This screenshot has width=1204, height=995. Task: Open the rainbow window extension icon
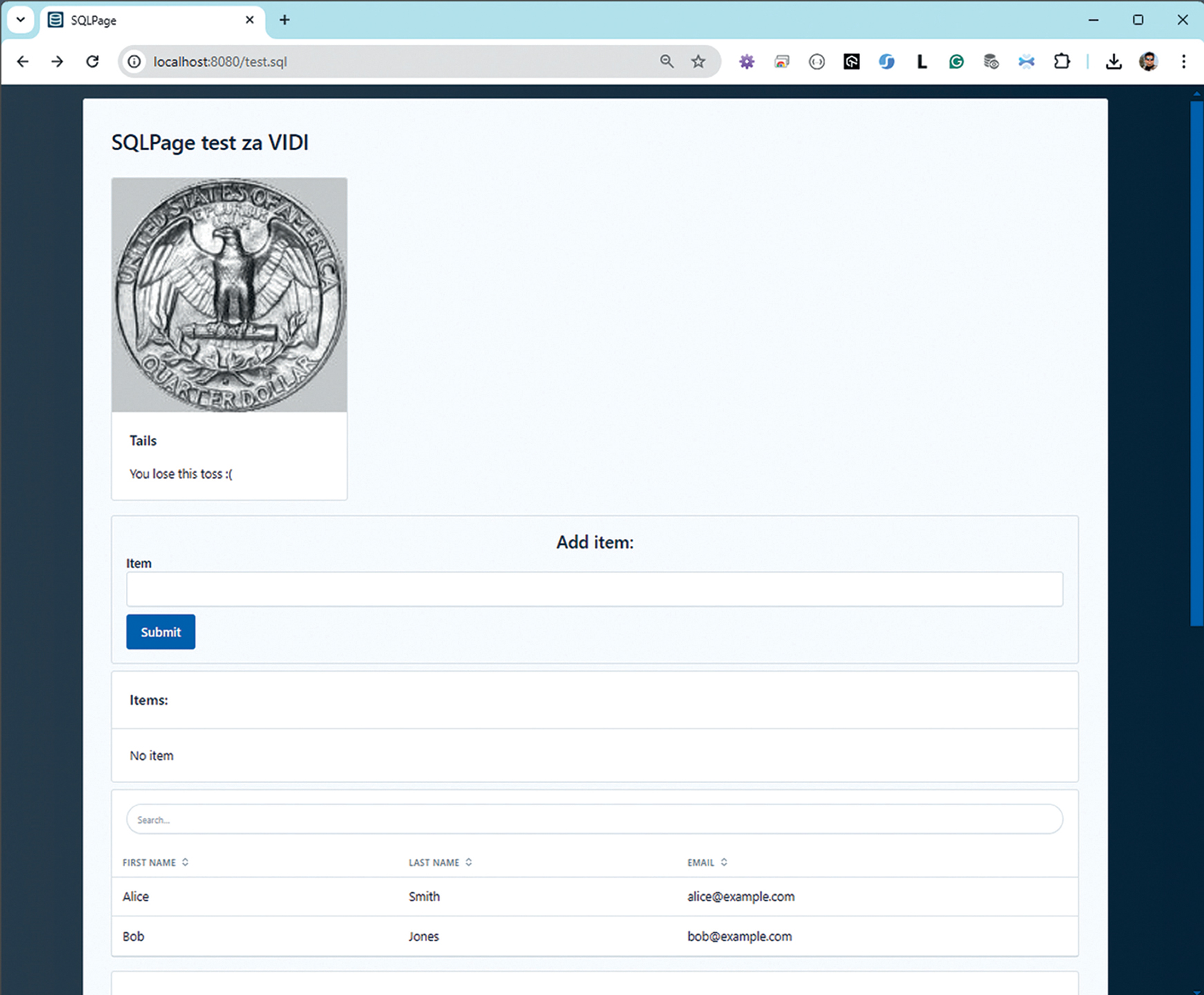pyautogui.click(x=782, y=61)
